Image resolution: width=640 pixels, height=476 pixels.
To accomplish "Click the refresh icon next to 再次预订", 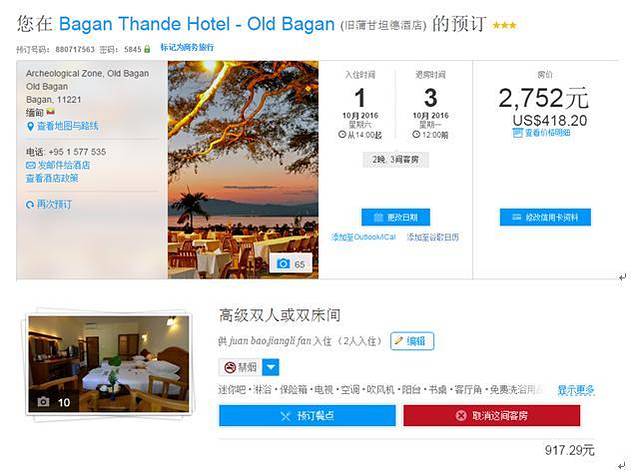I will (x=30, y=205).
